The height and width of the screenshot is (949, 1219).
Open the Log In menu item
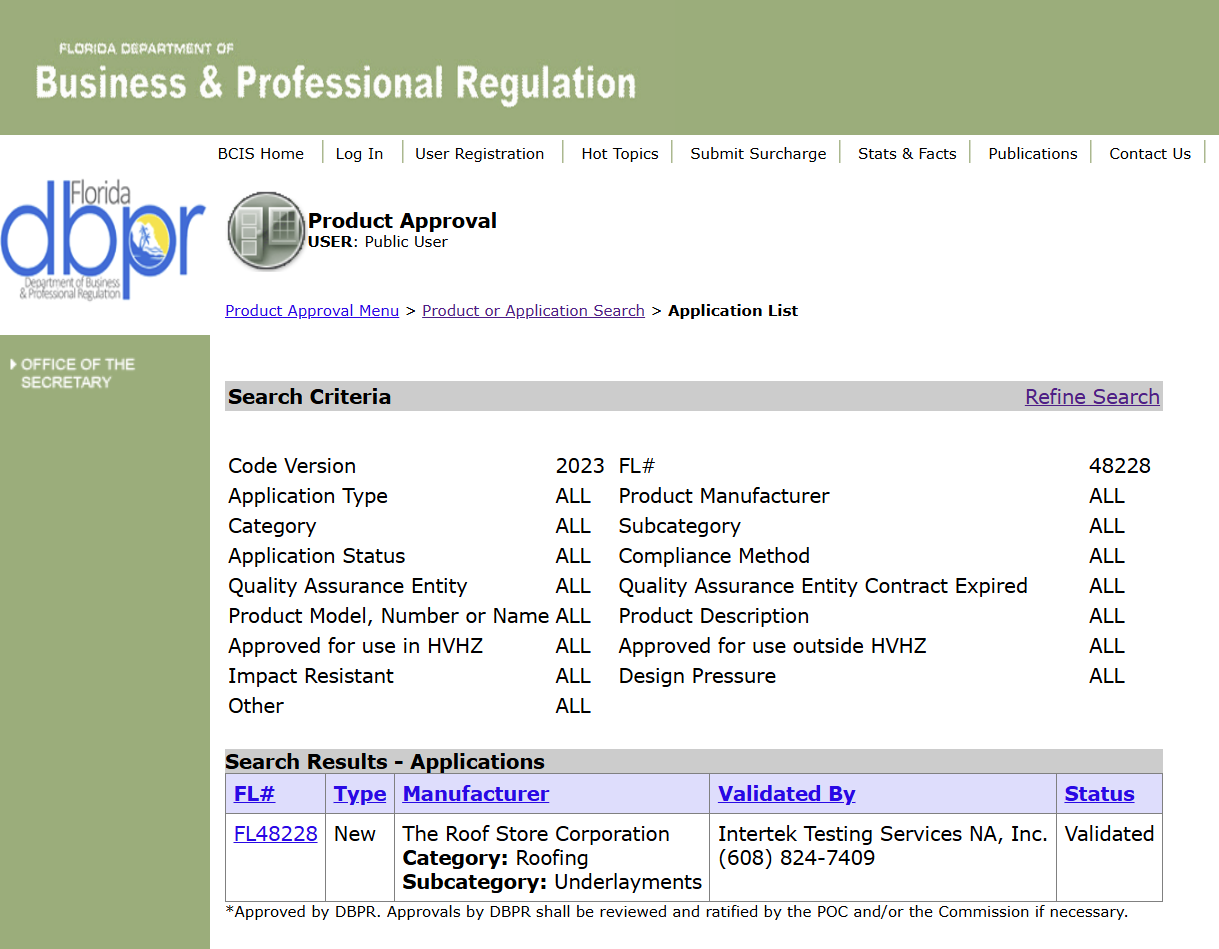(x=359, y=153)
